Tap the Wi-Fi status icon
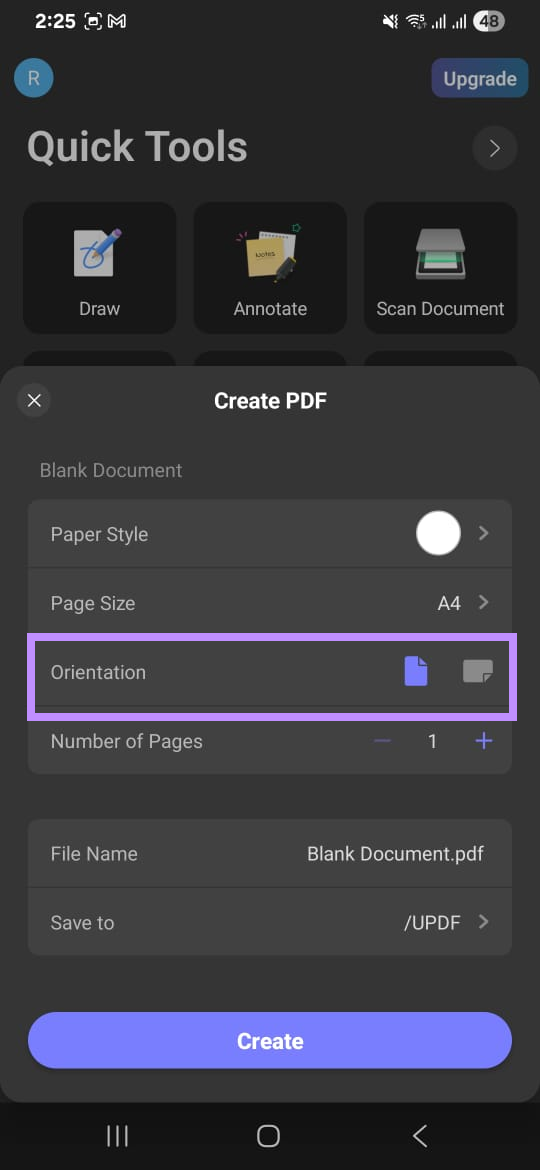Image resolution: width=540 pixels, height=1170 pixels. 415,22
